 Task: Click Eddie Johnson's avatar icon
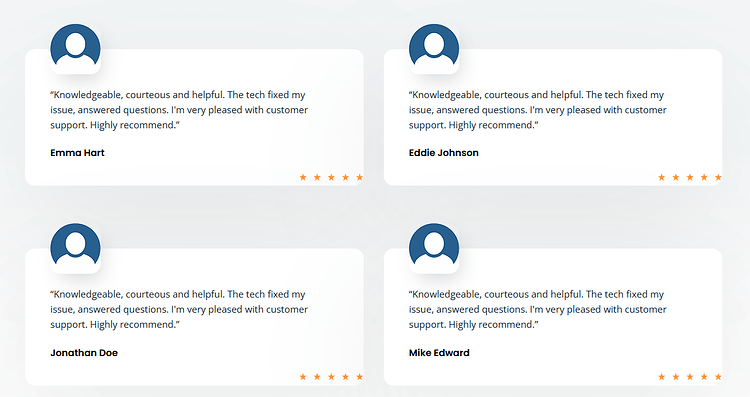[x=434, y=49]
